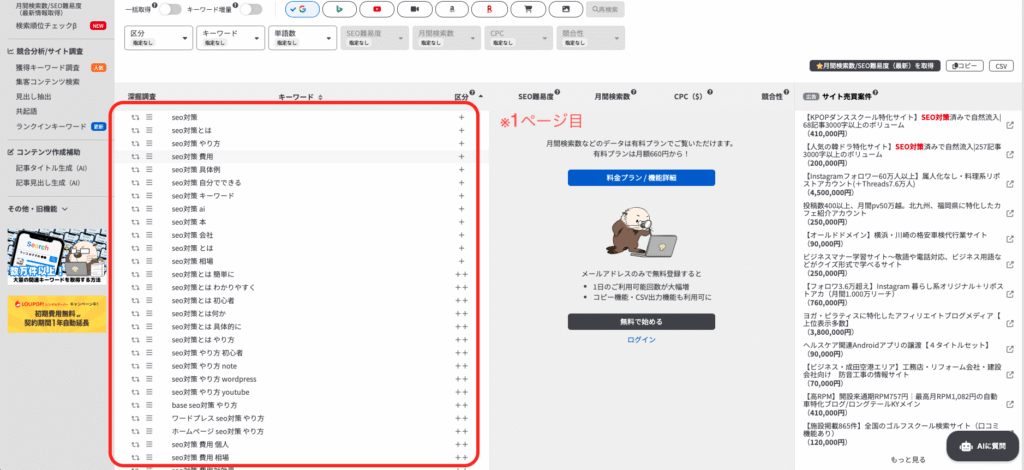This screenshot has height=470, width=1024.
Task: Open hamburger menu icon for 'seo対策 具体例'
Action: click(x=149, y=170)
